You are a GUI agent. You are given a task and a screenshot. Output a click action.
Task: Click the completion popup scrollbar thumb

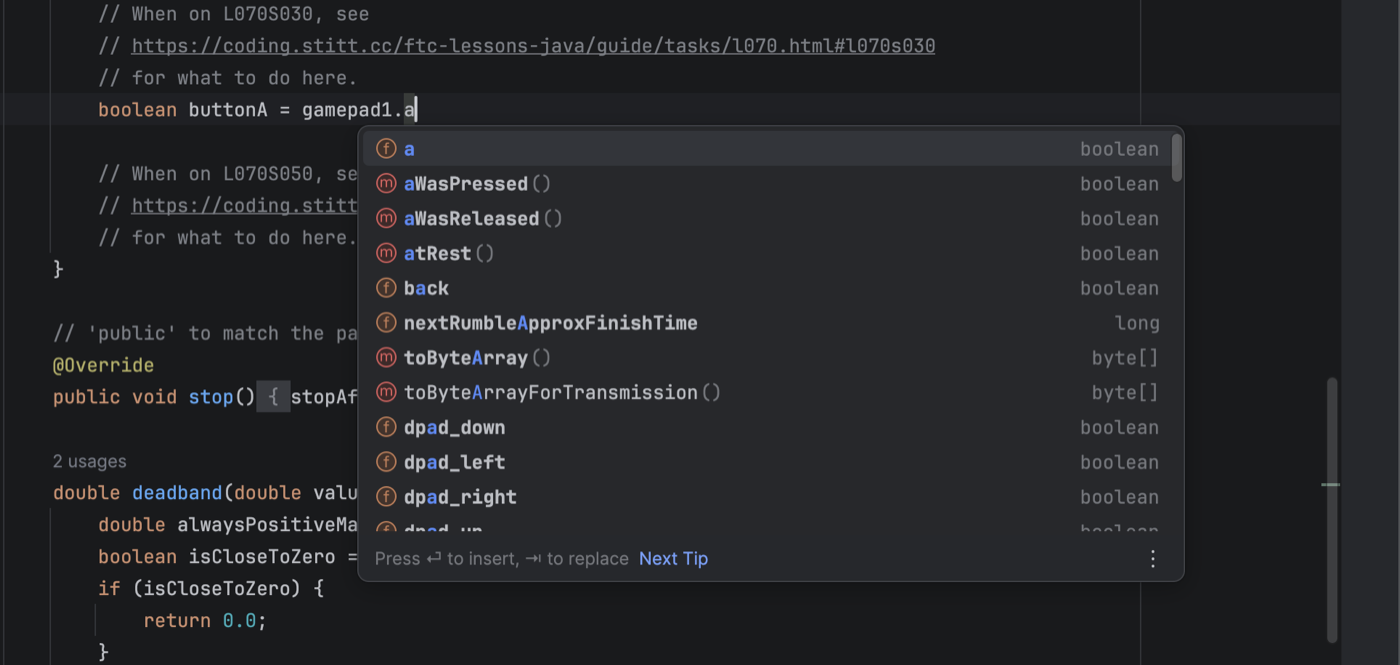pos(1177,158)
